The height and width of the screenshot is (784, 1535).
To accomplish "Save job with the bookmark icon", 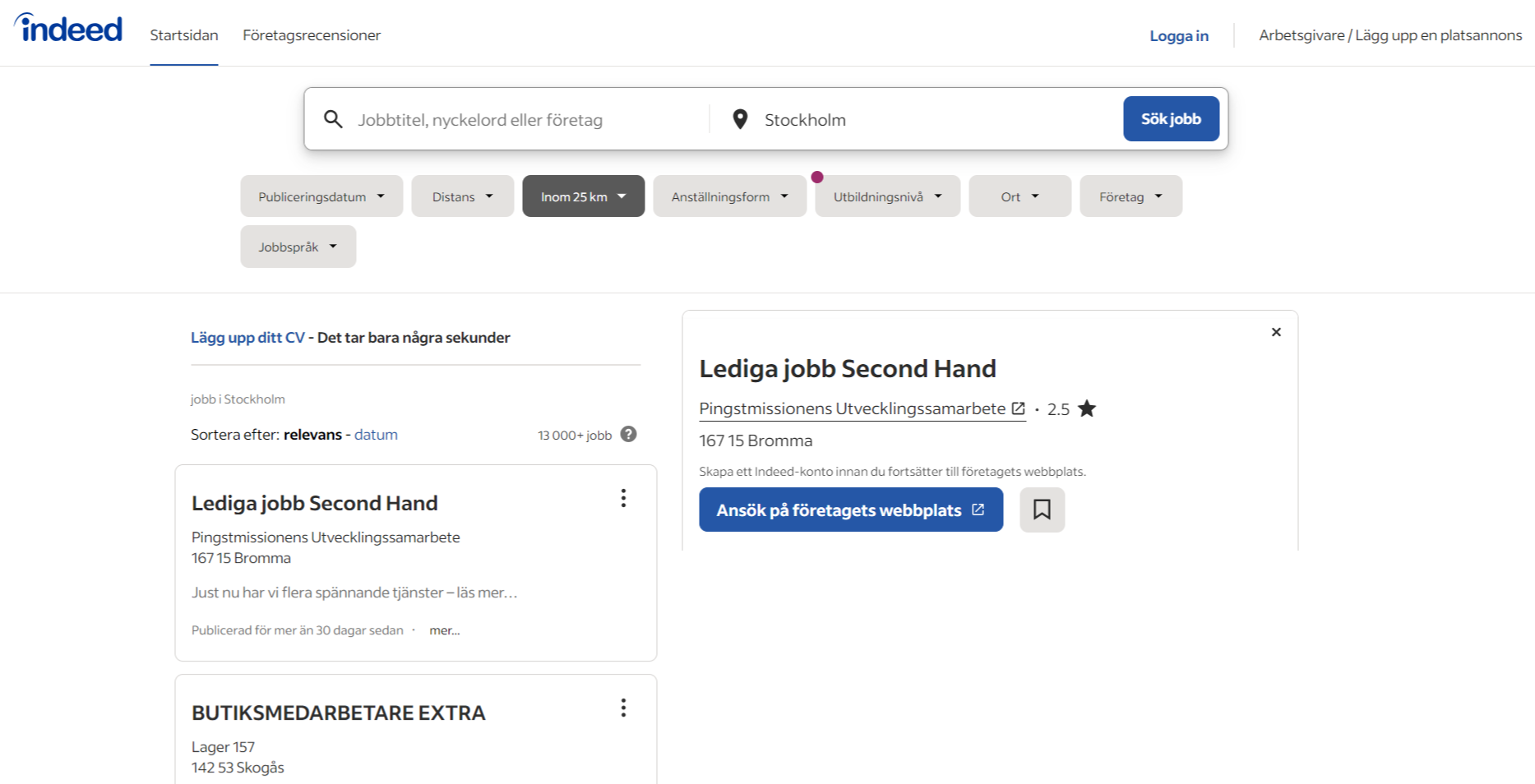I will 1042,510.
